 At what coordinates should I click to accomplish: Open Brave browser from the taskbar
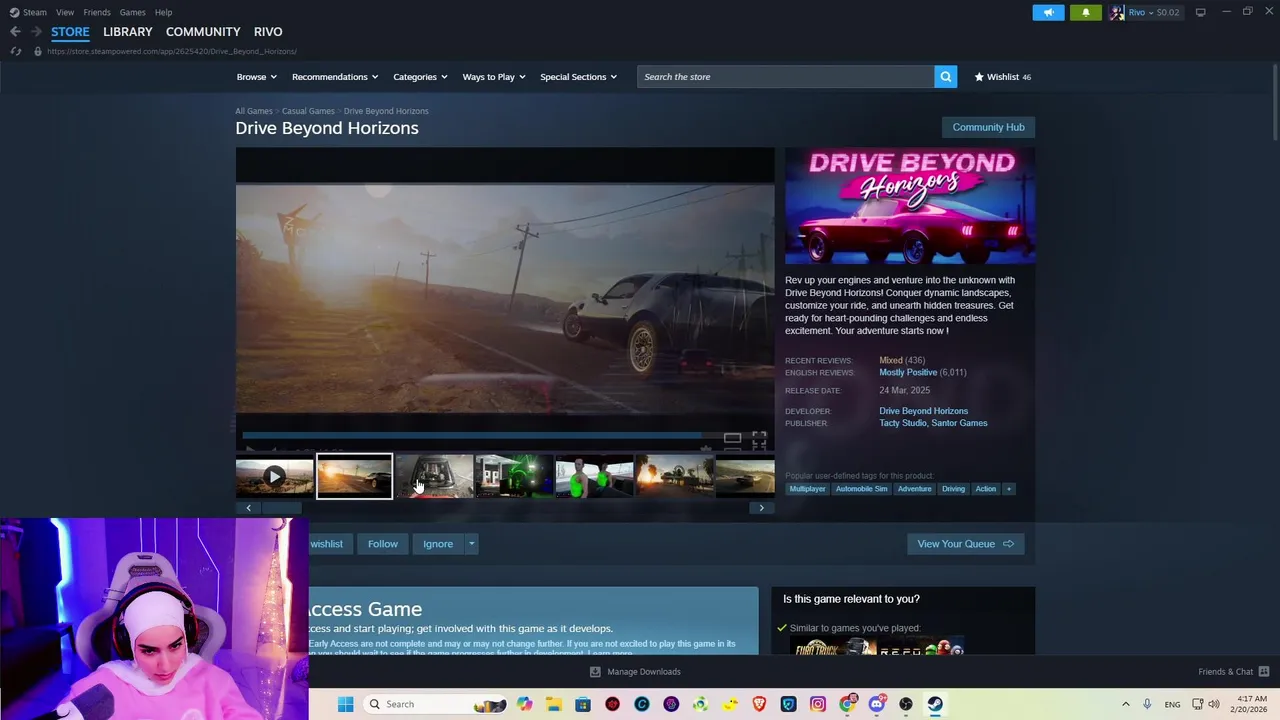tap(759, 704)
